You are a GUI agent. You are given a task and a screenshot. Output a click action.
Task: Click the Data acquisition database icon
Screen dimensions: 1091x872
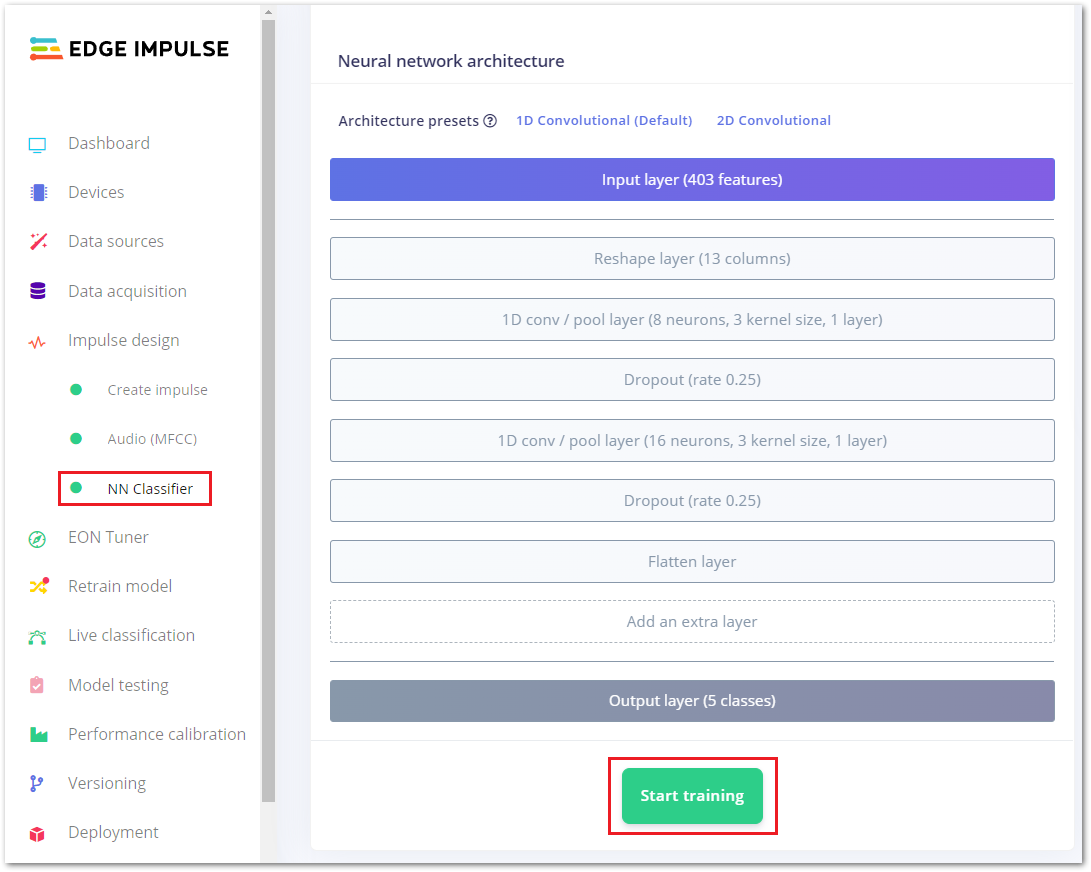tap(38, 291)
